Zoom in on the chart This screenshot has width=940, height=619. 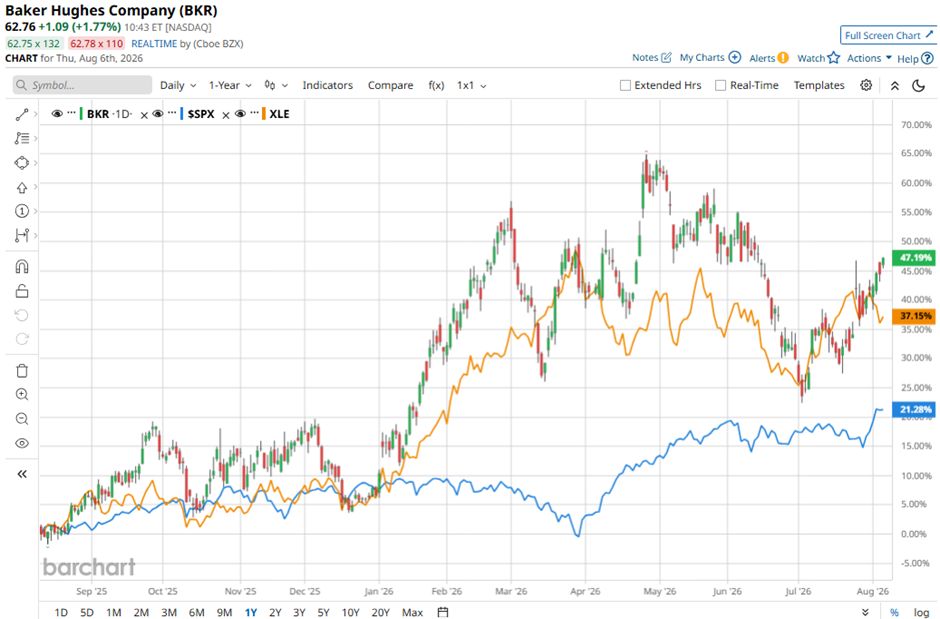22,394
